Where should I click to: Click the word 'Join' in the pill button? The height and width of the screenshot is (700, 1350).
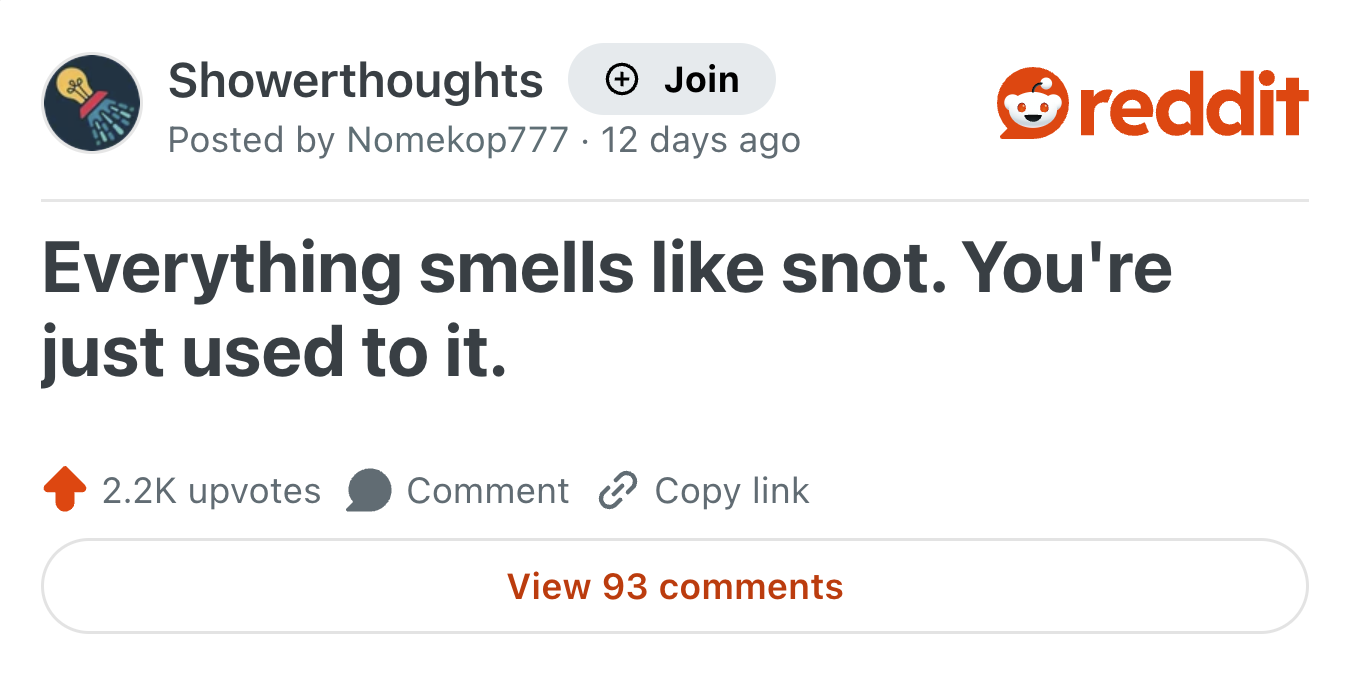click(x=701, y=80)
